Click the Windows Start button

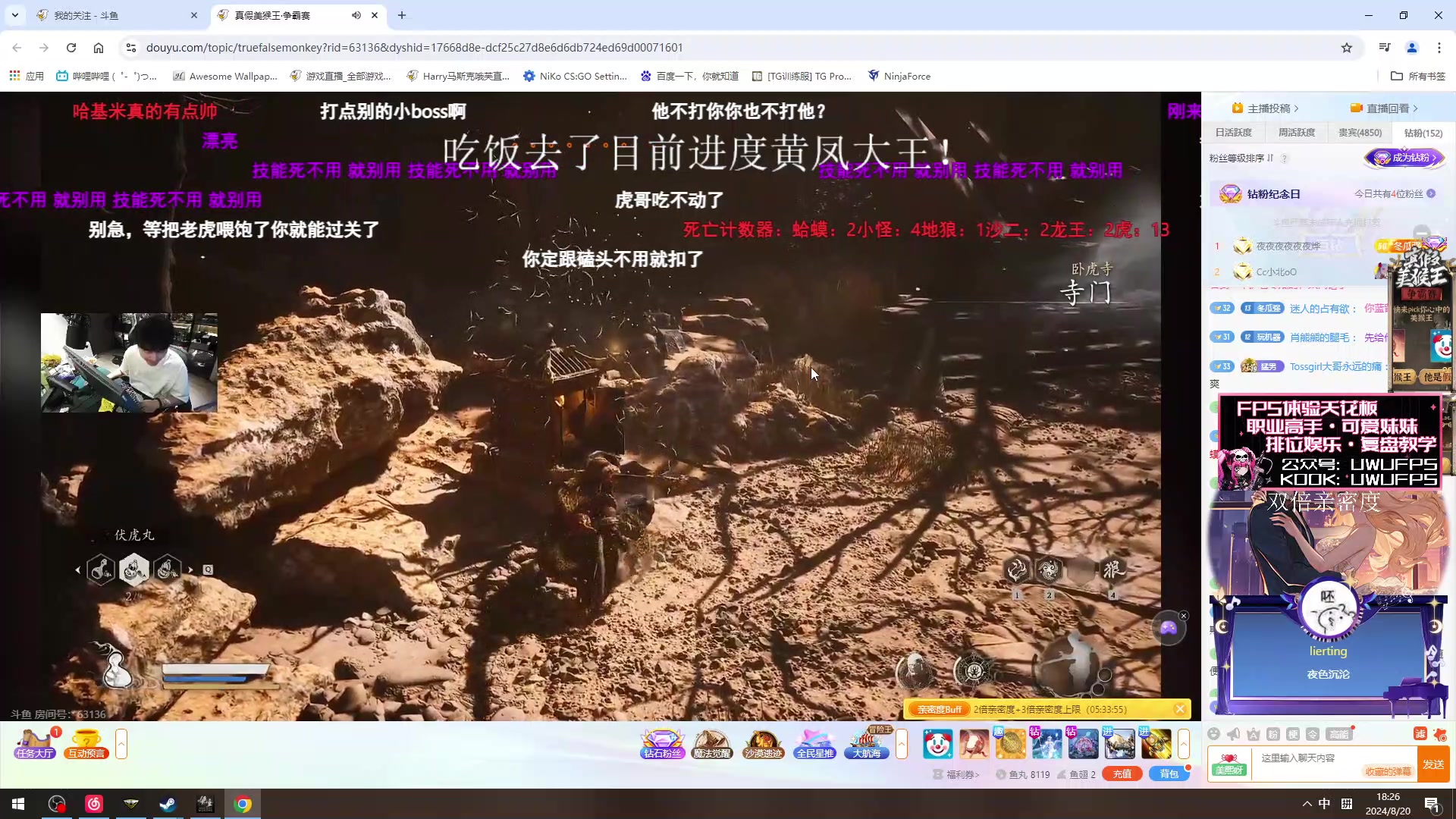18,804
